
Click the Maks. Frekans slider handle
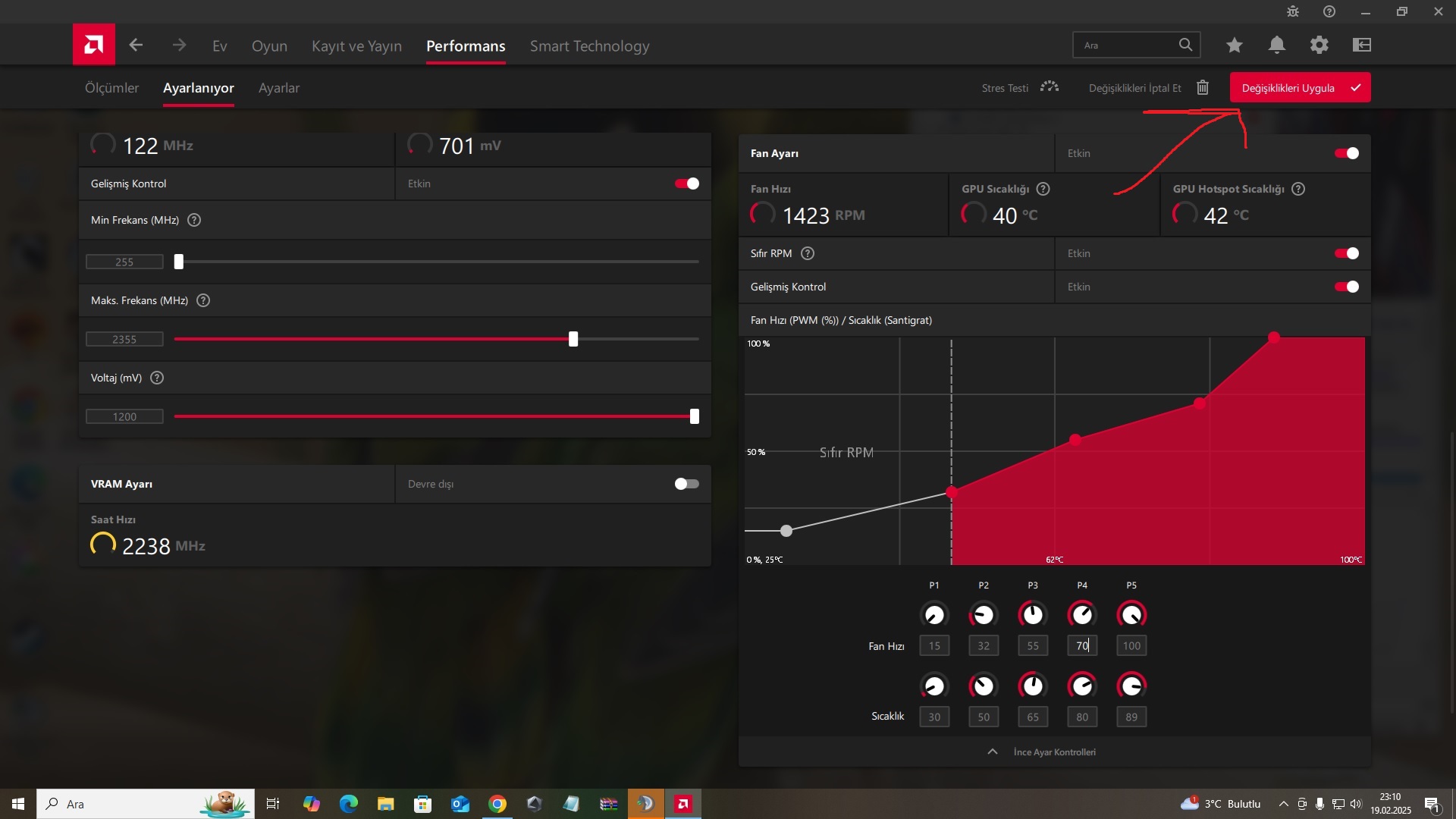pos(573,339)
